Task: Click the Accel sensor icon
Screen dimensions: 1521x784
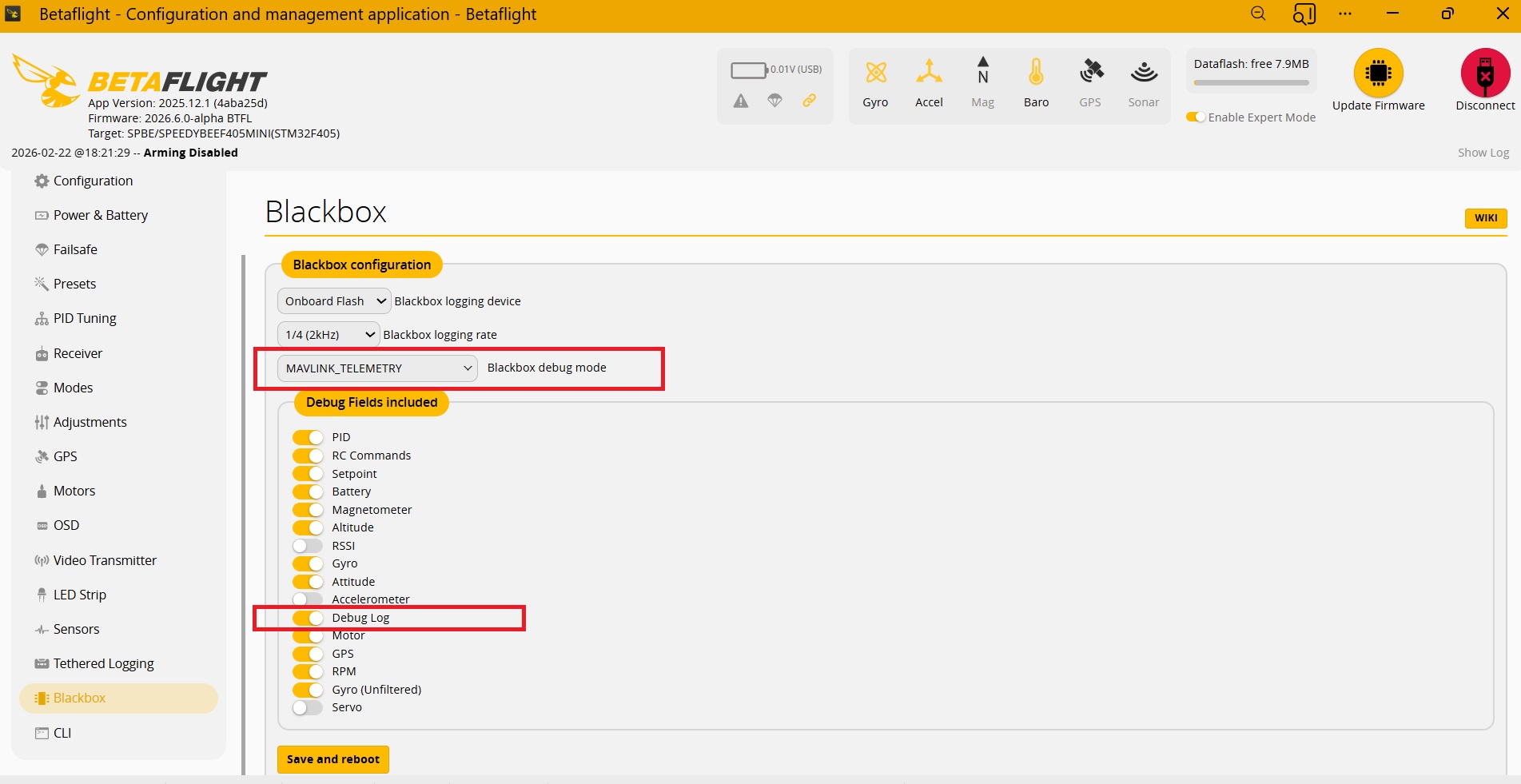Action: (x=929, y=73)
